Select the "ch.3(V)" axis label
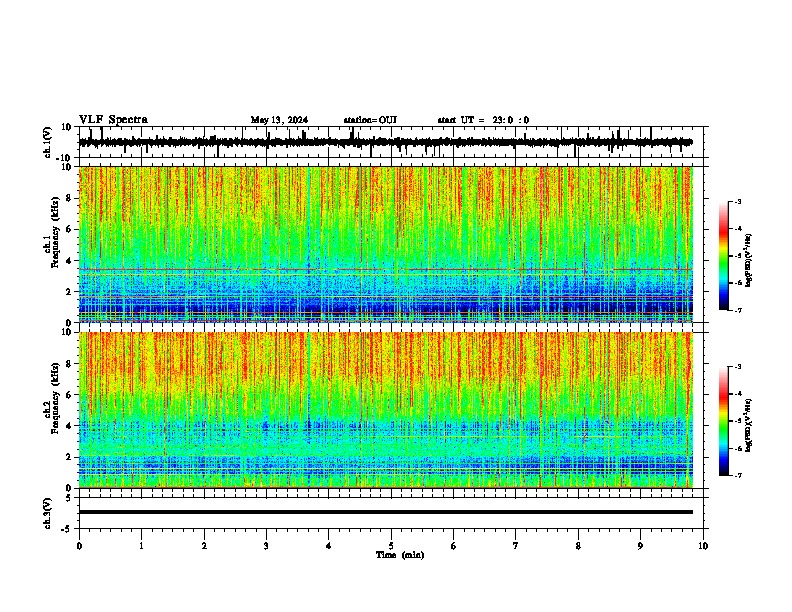The height and width of the screenshot is (612, 792). (x=48, y=514)
